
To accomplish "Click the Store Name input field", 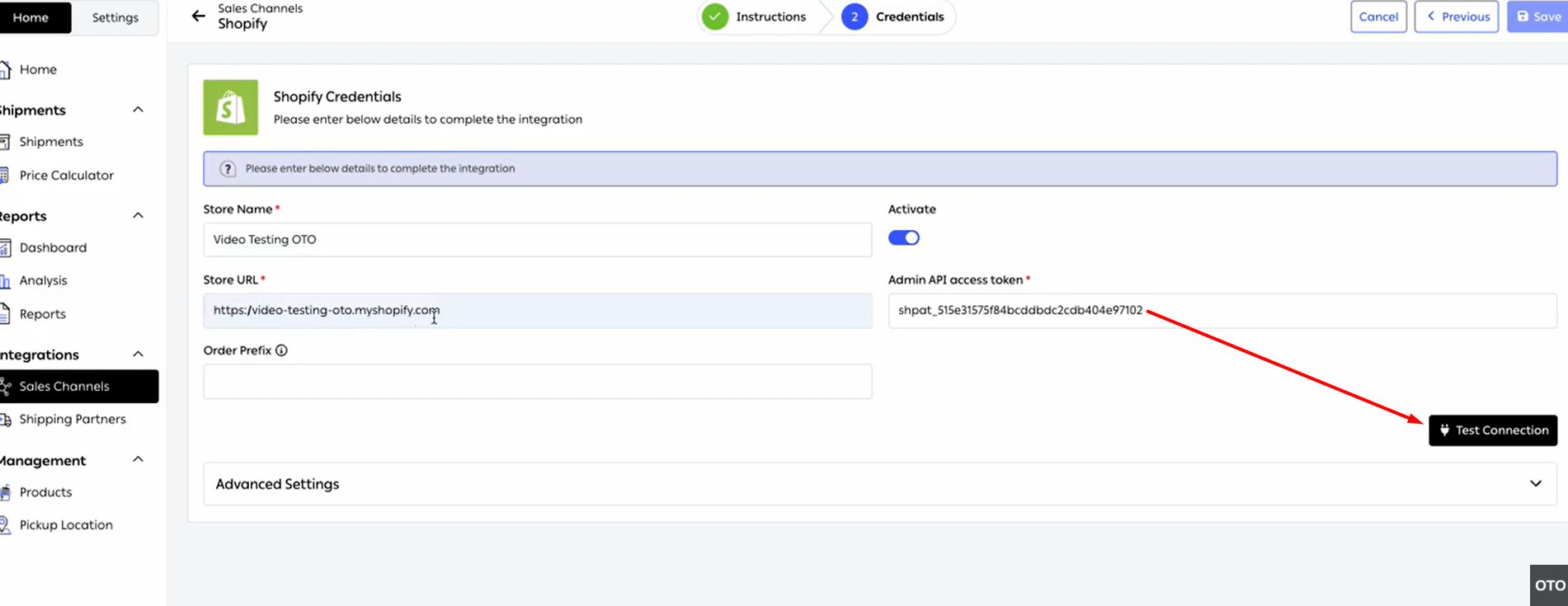I will (x=538, y=240).
